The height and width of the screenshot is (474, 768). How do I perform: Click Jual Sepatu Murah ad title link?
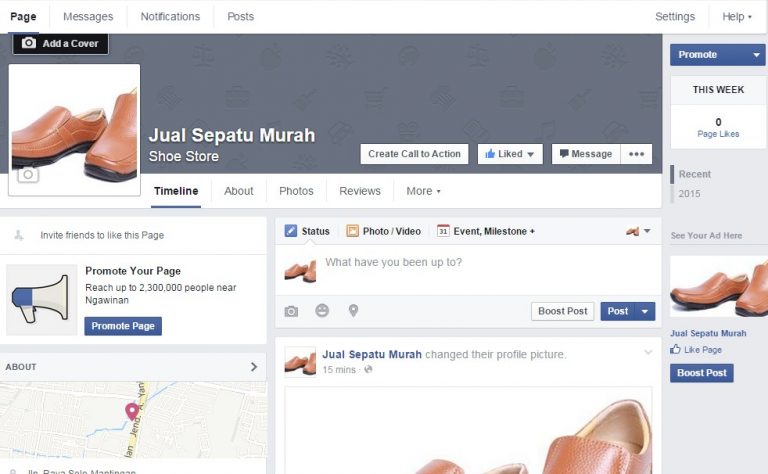coord(708,333)
